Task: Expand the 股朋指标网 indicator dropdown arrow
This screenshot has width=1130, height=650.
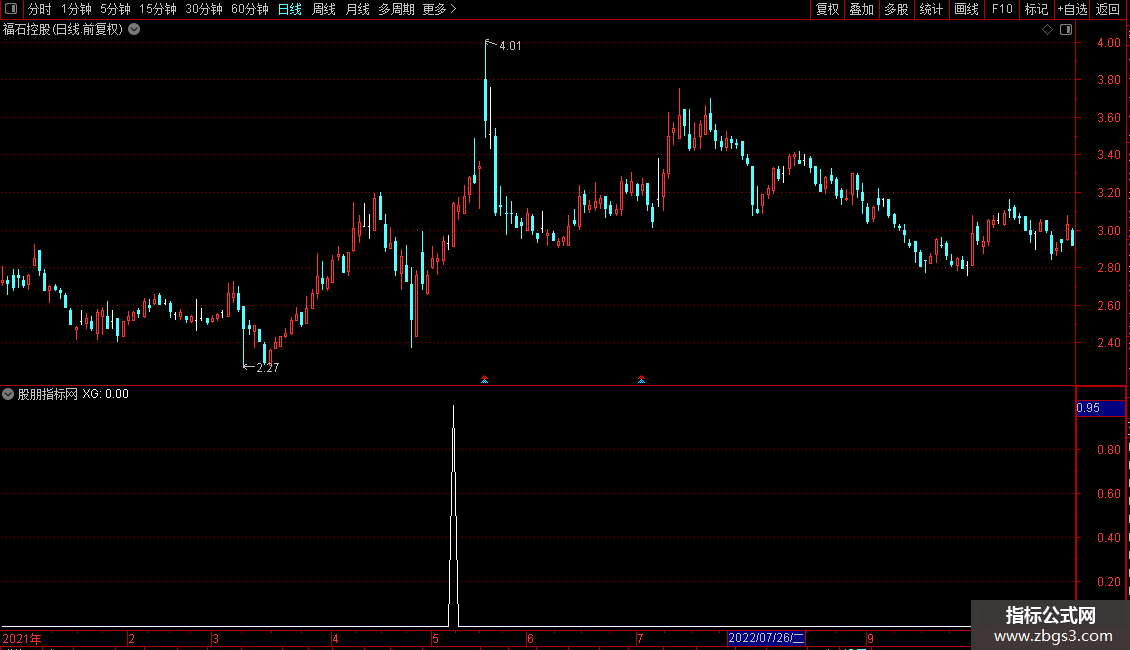Action: point(8,394)
